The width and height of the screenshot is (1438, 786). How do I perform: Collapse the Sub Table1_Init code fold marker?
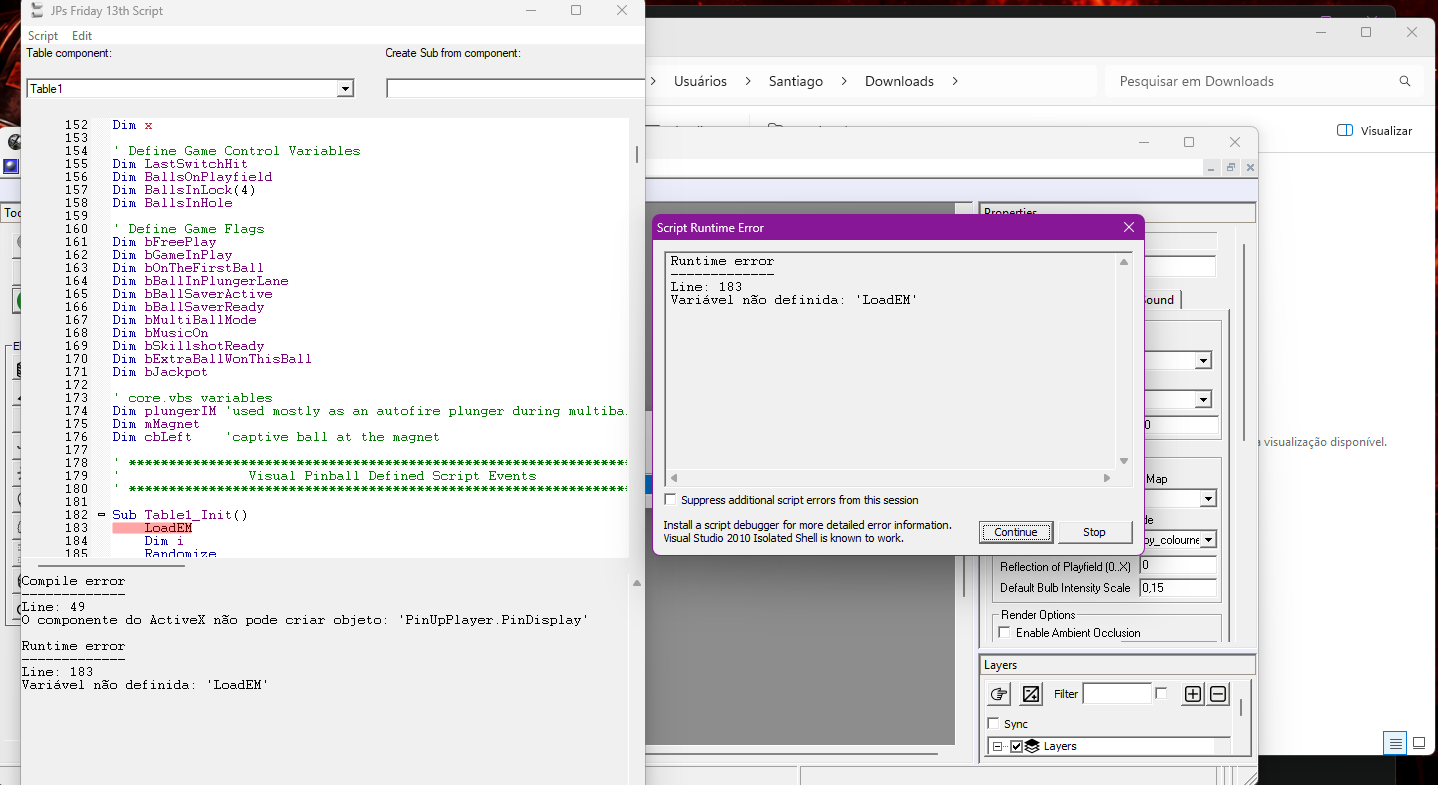tap(101, 515)
